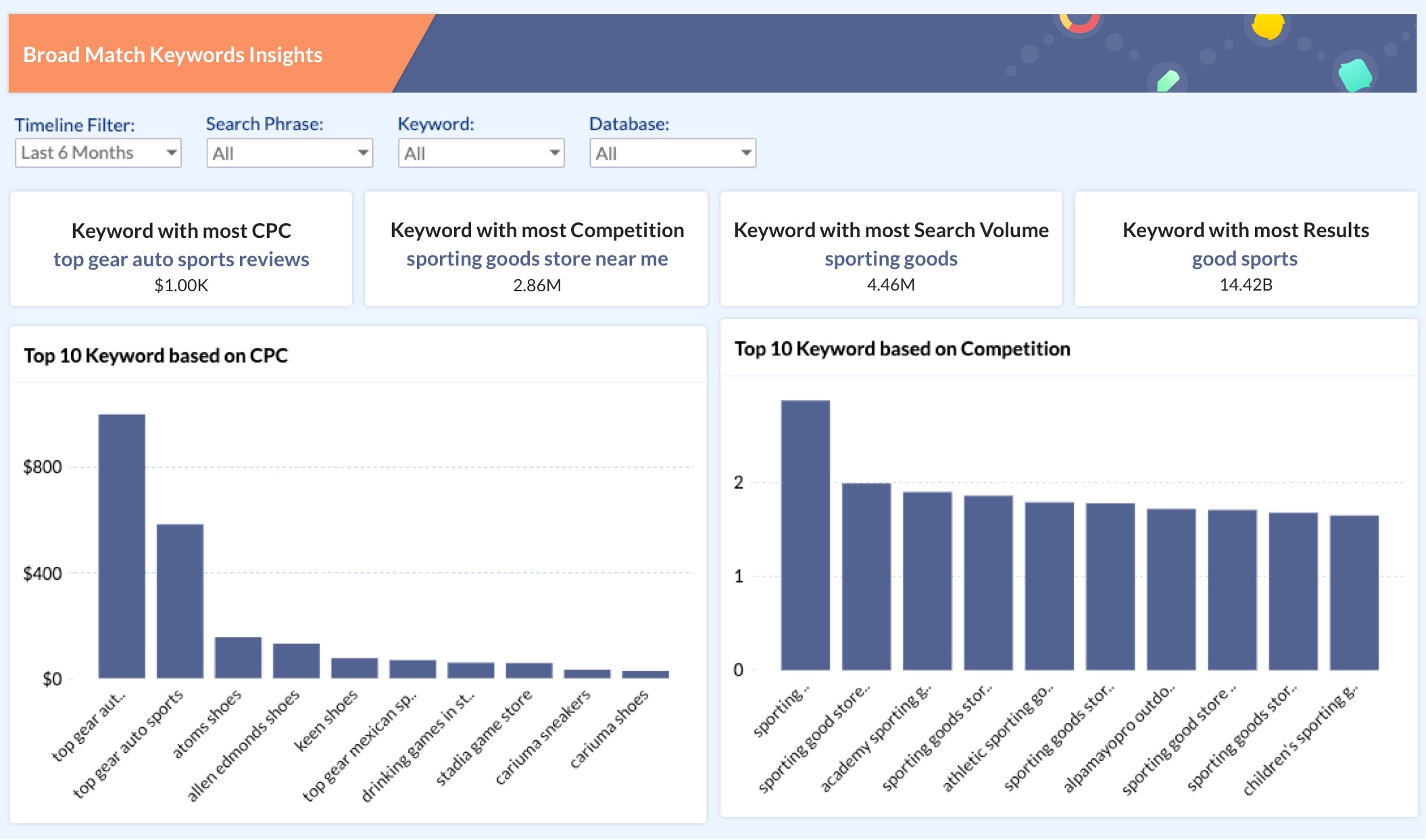Click the 'atoms shoes' x-axis label
Screen dimensions: 1426x840
pyautogui.click(x=207, y=724)
